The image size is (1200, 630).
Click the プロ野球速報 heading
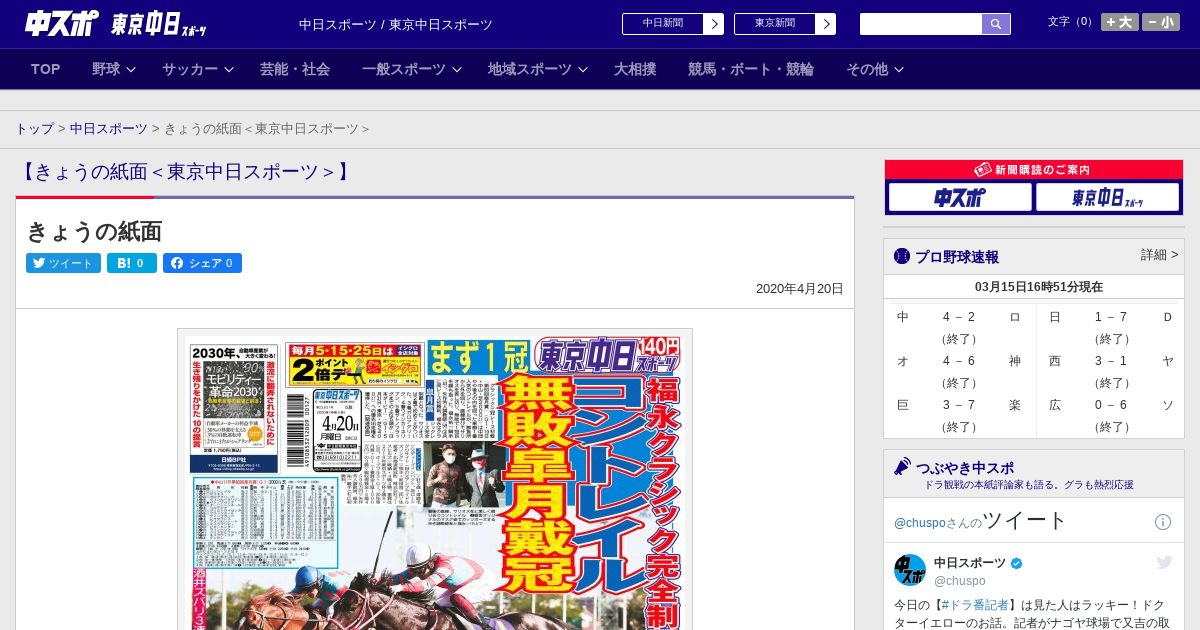coord(957,256)
